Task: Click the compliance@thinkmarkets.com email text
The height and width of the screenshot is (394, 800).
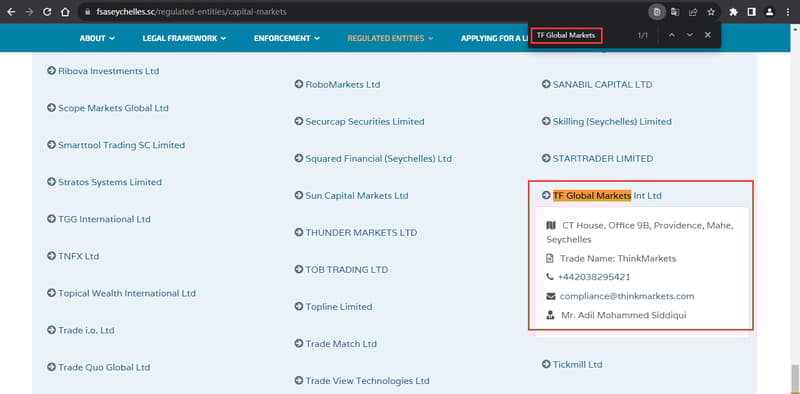Action: click(x=627, y=296)
